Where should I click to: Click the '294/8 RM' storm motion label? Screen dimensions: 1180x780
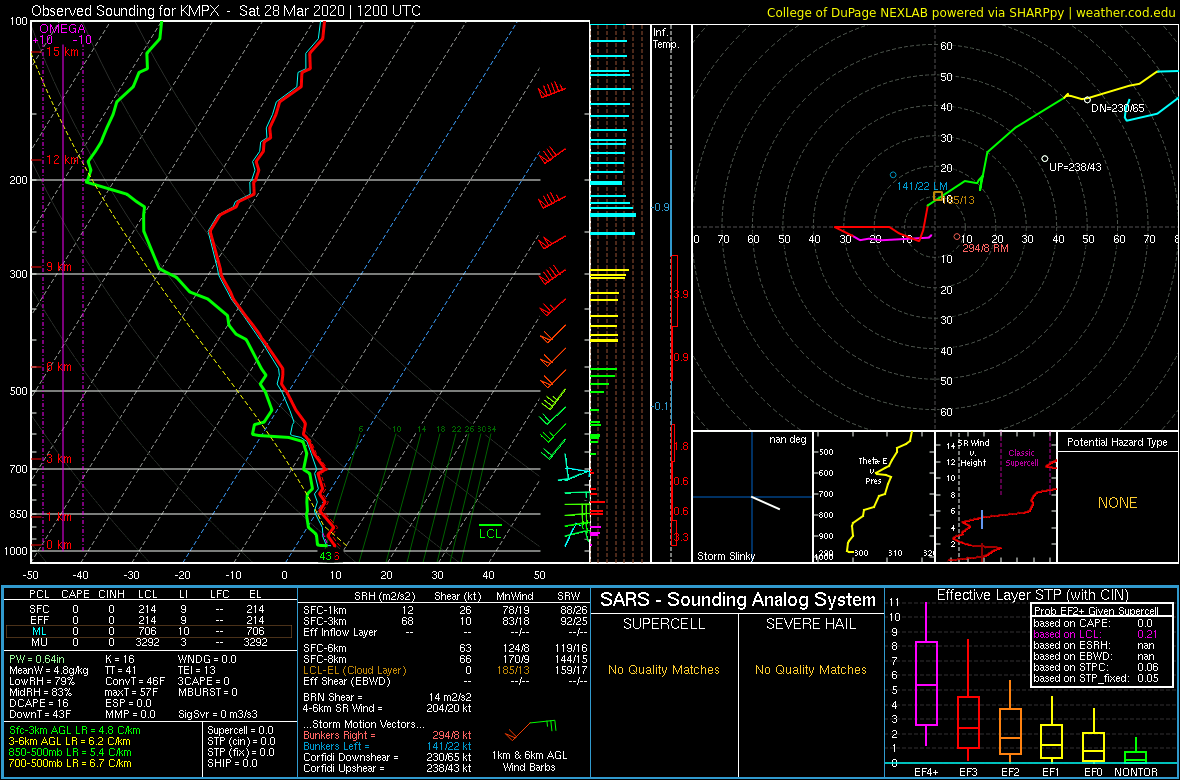985,248
